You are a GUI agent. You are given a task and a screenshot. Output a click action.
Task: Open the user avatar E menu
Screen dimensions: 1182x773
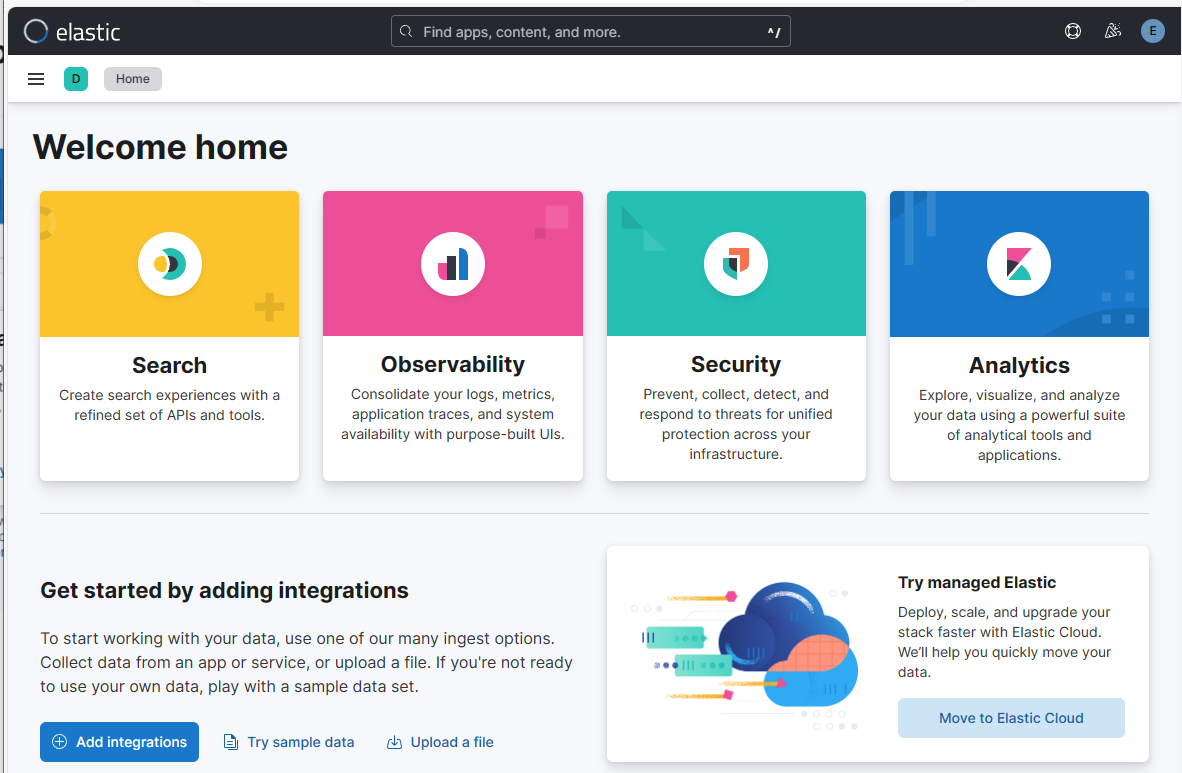(1153, 31)
